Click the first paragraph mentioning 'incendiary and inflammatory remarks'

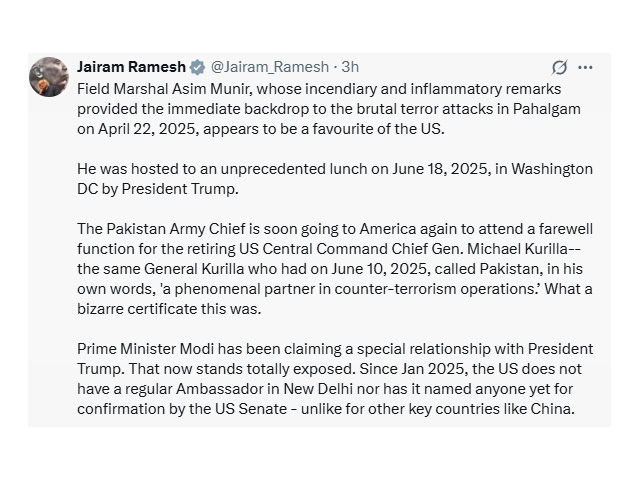click(x=329, y=109)
